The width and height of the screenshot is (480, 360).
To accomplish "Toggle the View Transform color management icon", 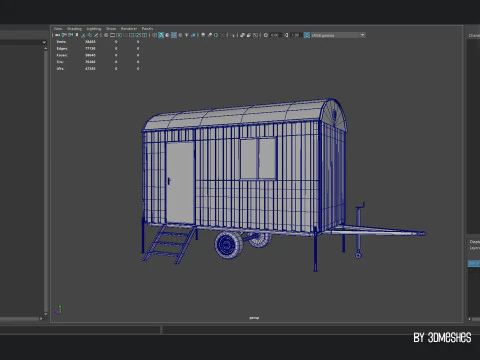I will pyautogui.click(x=307, y=35).
